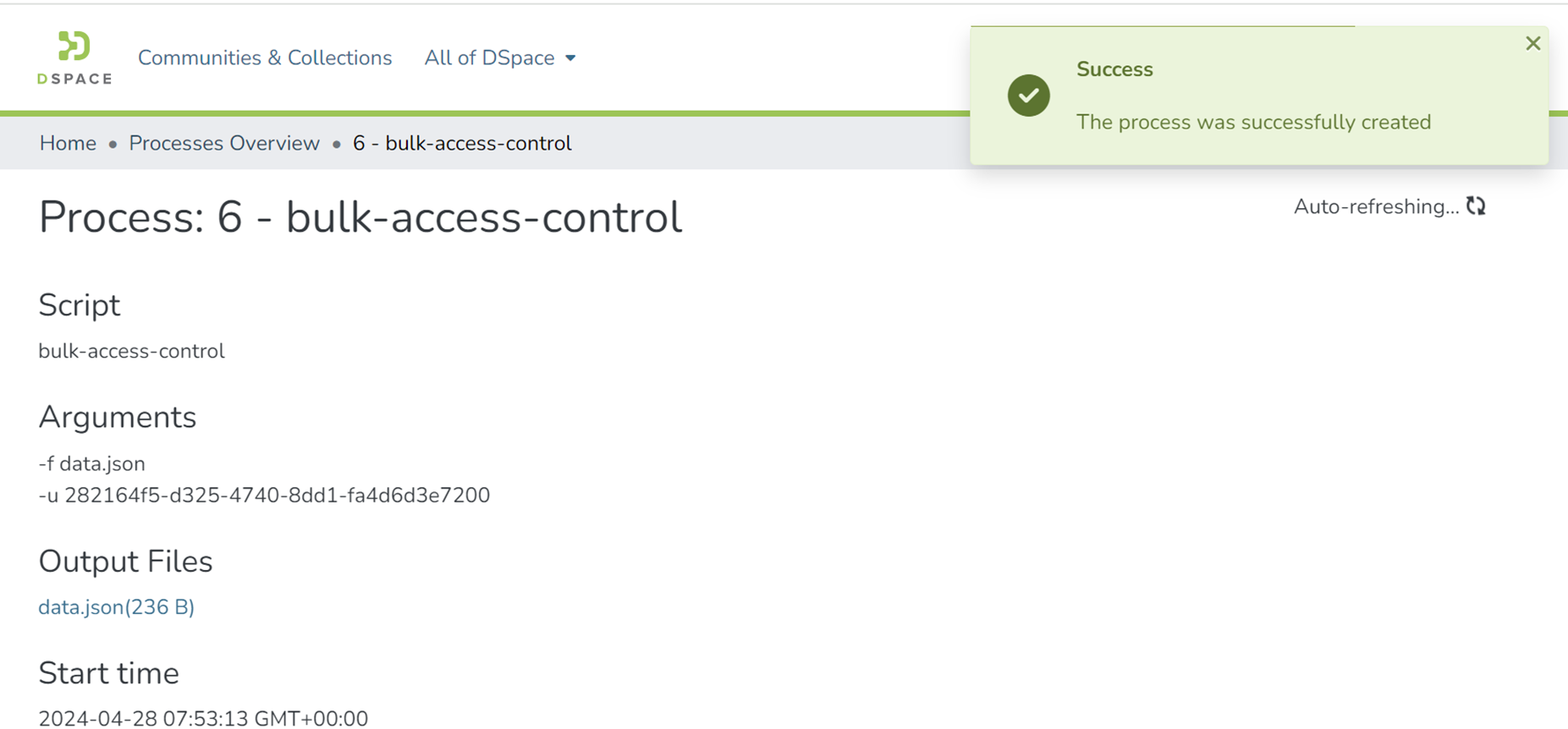Close the Success notification
1568x729 pixels.
click(x=1532, y=44)
